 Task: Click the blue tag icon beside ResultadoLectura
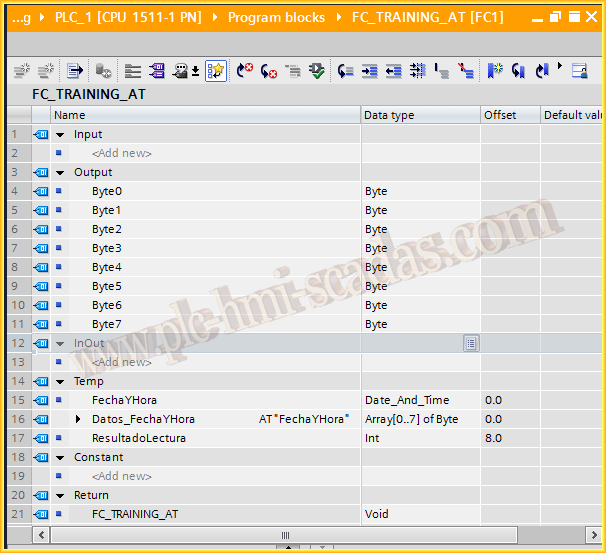coord(41,438)
